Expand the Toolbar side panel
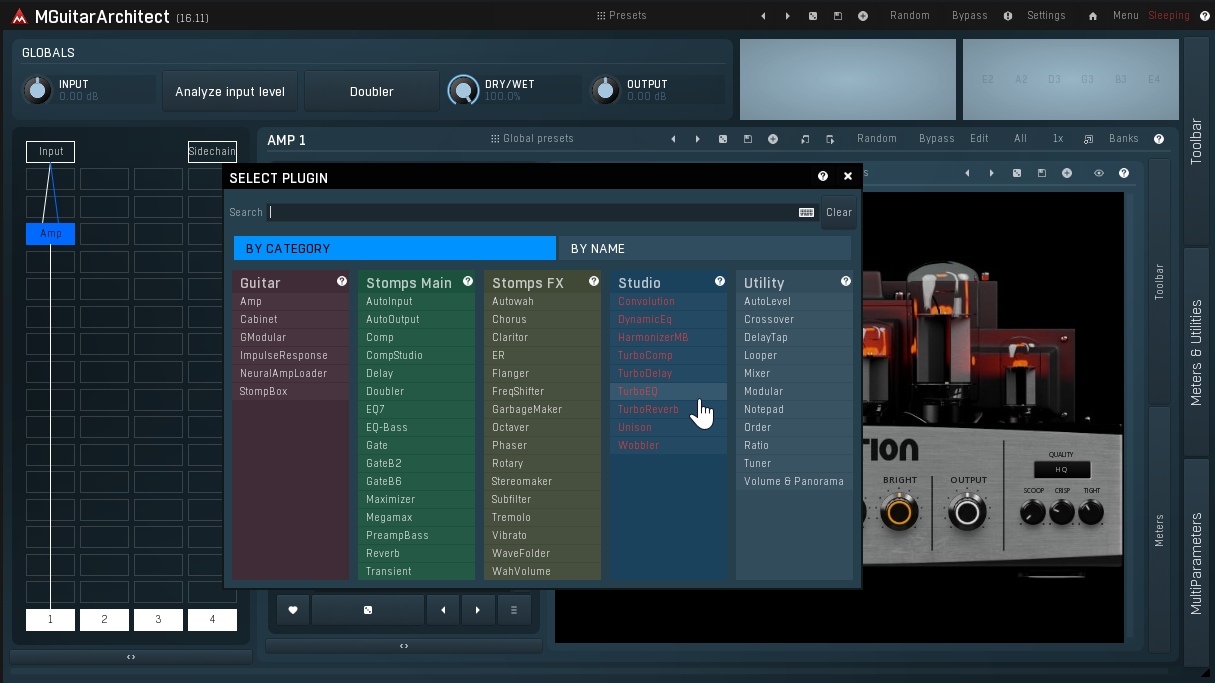Viewport: 1215px width, 683px height. (1196, 140)
